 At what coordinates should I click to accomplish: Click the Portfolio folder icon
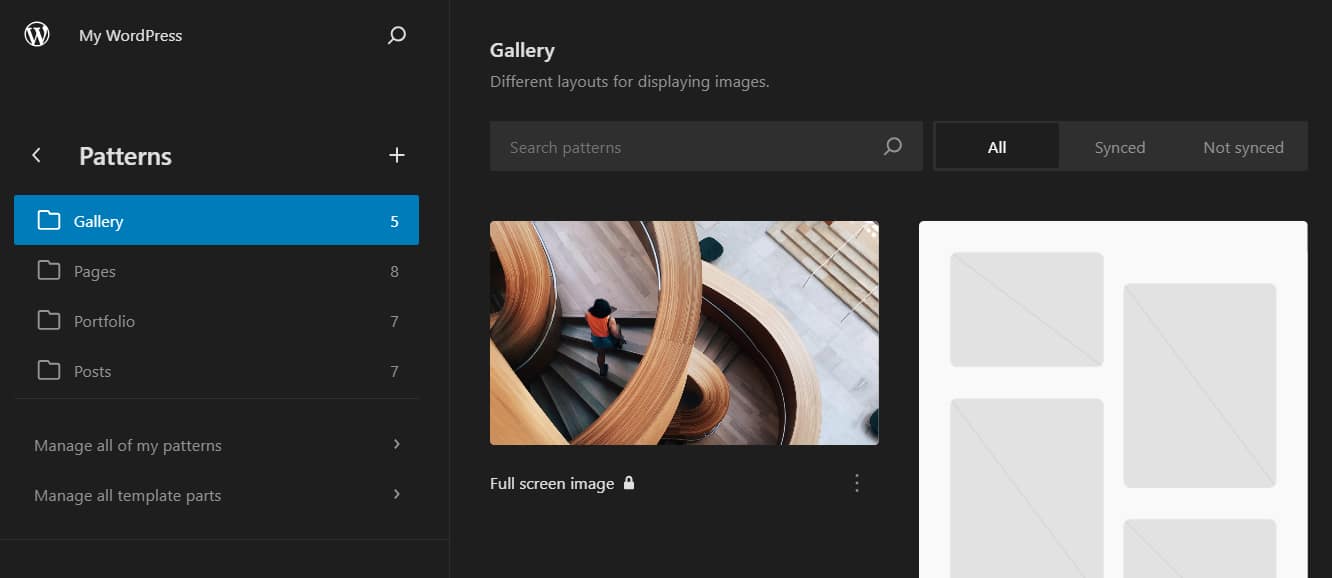(x=49, y=320)
